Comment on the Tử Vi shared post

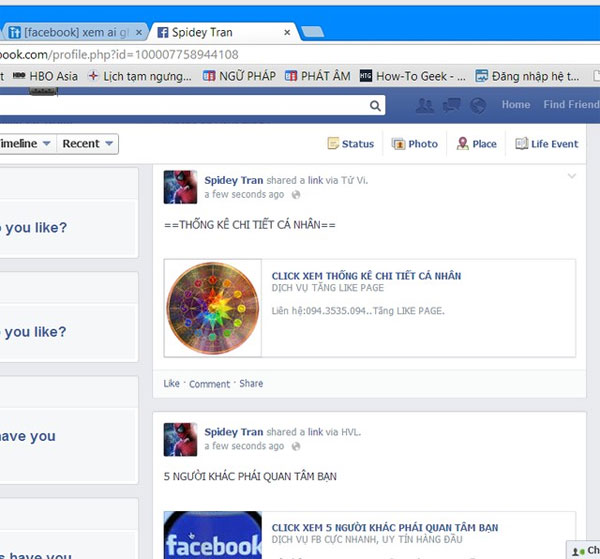(209, 384)
